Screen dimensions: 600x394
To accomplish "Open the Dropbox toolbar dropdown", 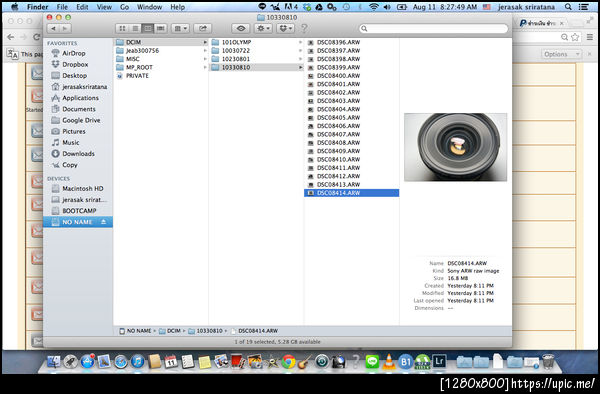I will (285, 28).
